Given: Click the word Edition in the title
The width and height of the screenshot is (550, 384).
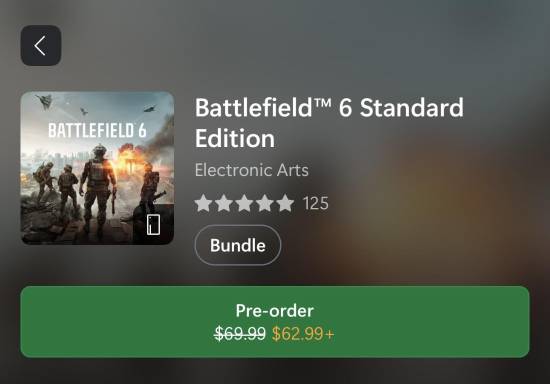Looking at the screenshot, I should pyautogui.click(x=235, y=138).
